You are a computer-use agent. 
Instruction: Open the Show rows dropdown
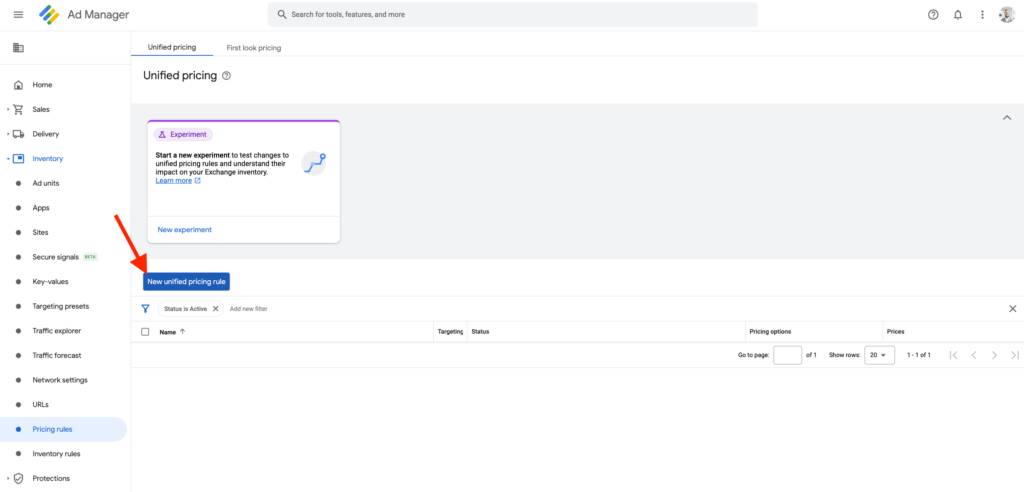[x=879, y=355]
